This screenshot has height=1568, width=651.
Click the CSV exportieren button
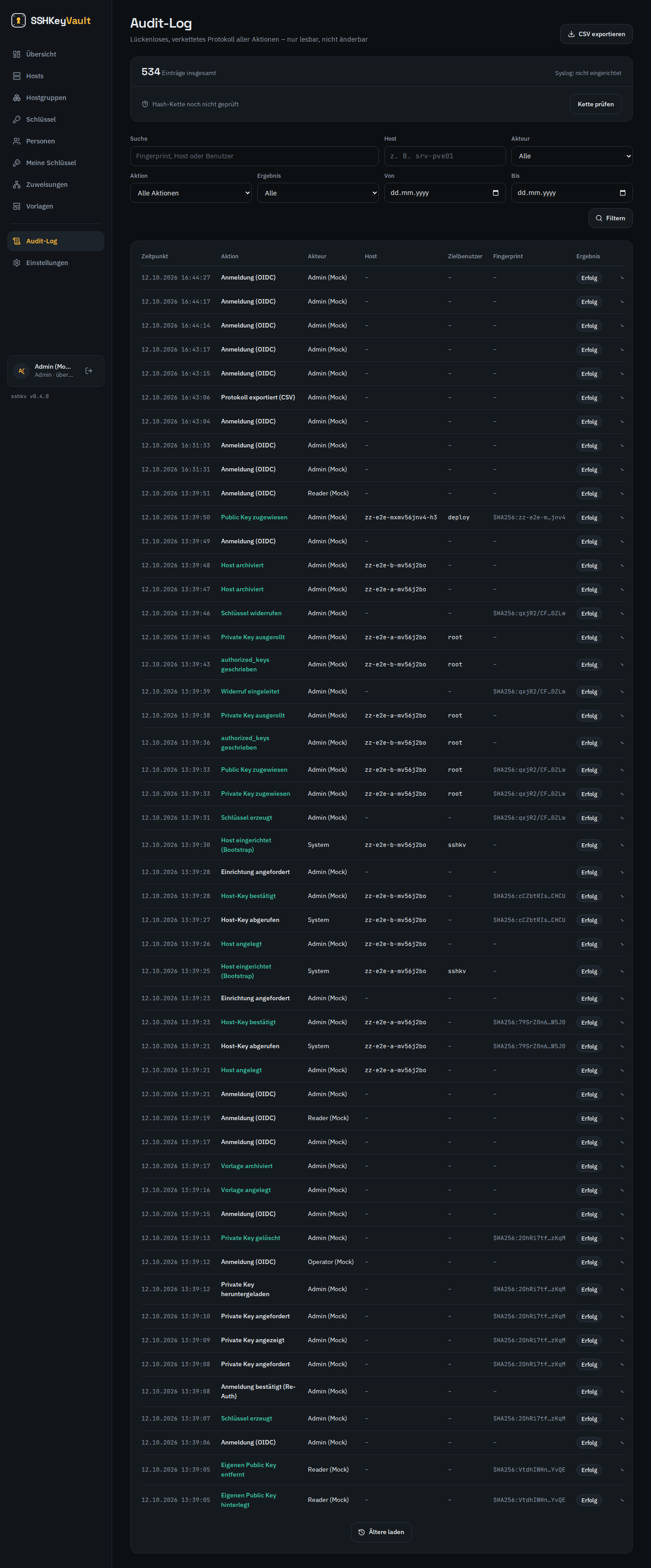[596, 34]
